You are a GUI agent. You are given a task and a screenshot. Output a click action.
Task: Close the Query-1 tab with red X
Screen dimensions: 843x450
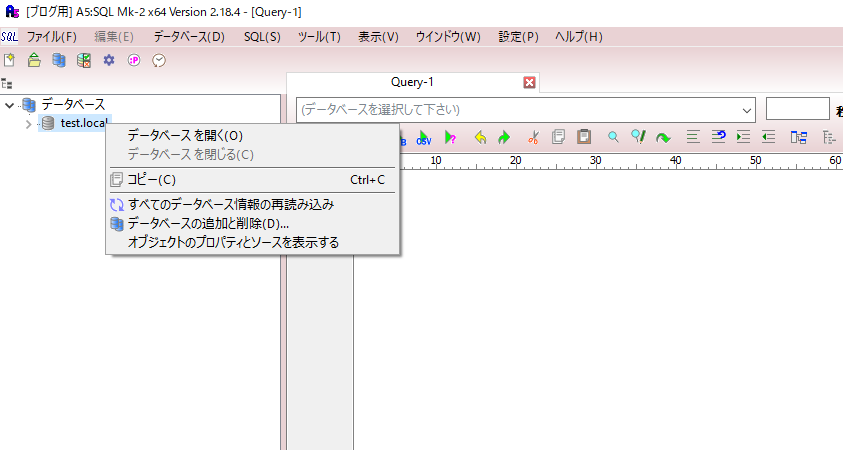click(x=530, y=82)
